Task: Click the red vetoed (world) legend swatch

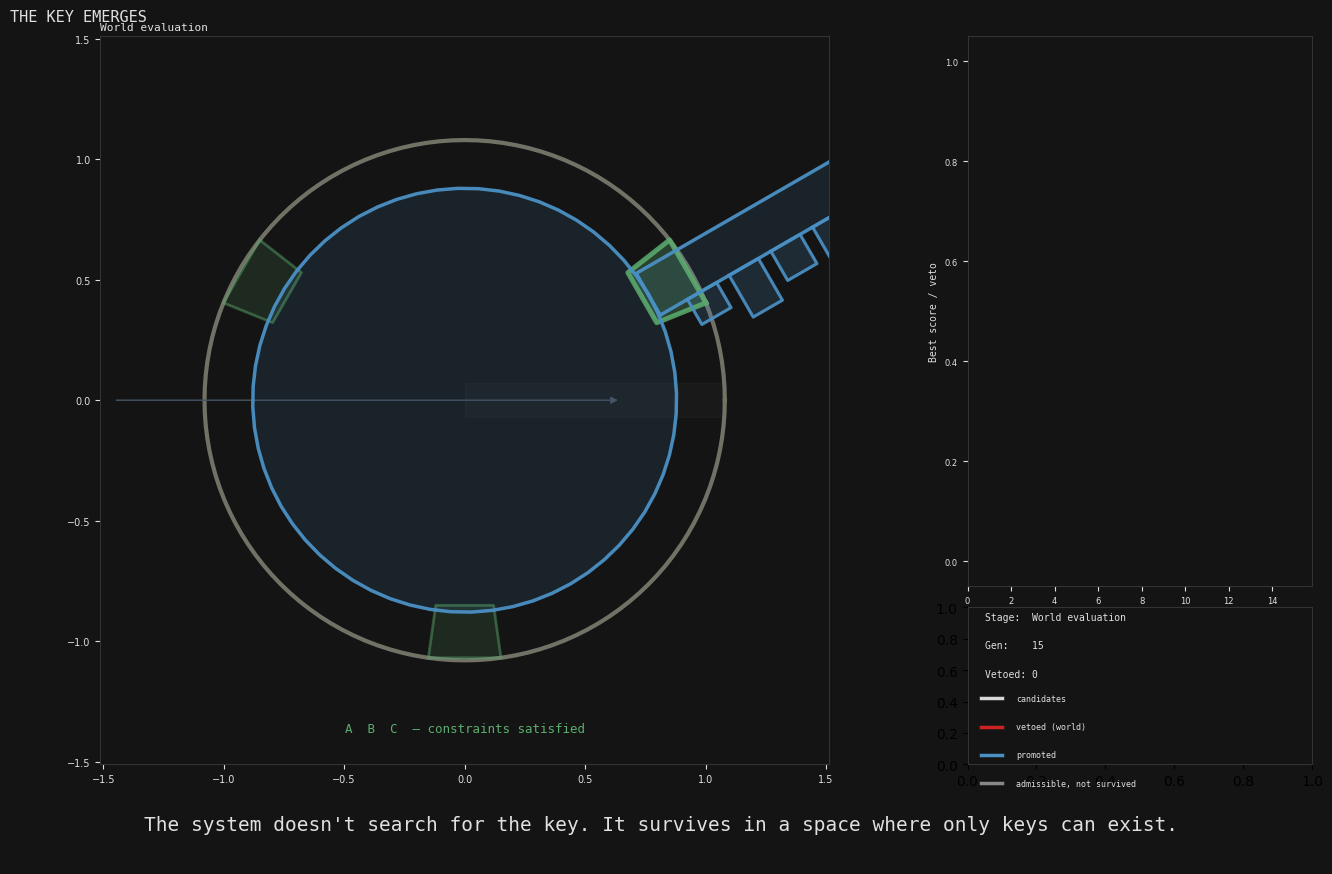Action: [991, 727]
